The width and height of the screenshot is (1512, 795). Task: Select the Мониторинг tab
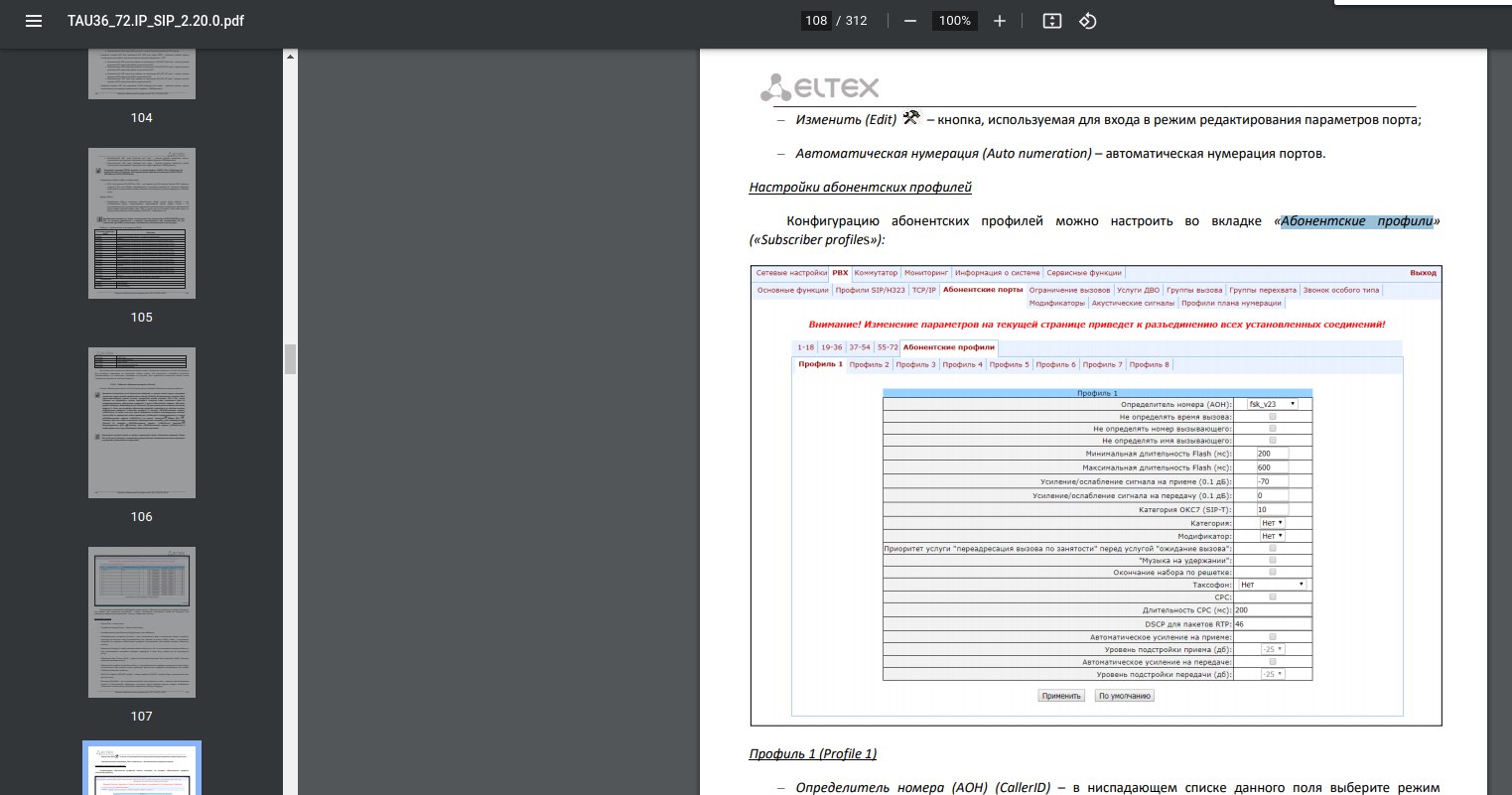[x=927, y=273]
